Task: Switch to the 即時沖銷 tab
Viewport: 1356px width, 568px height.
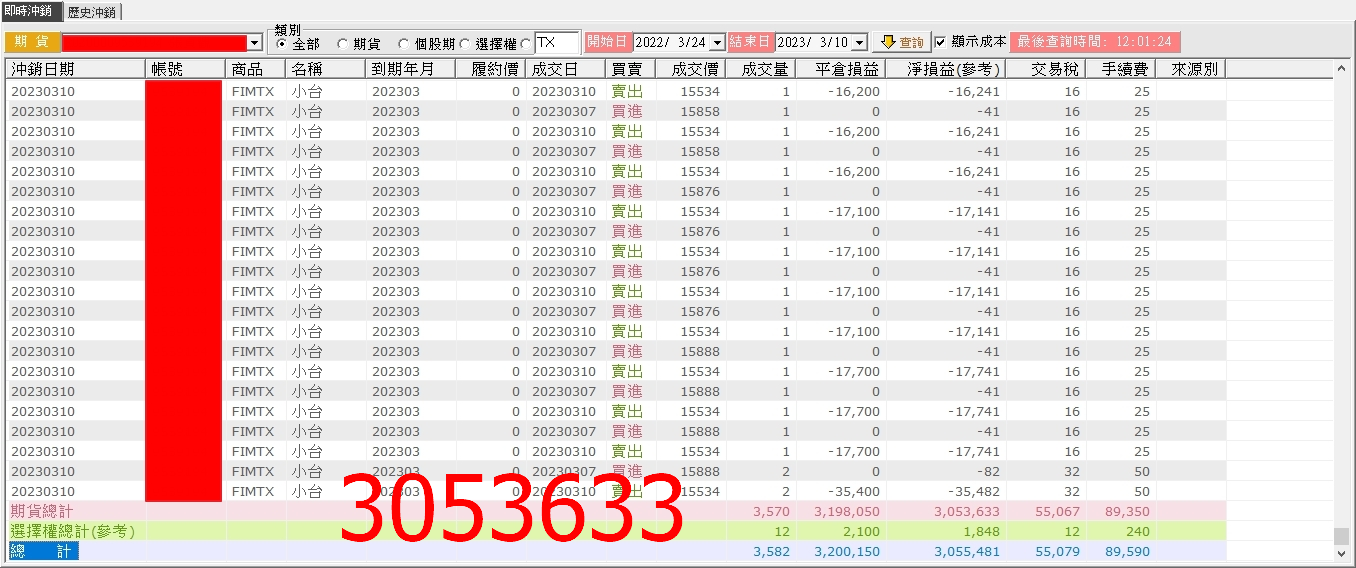Action: click(32, 11)
